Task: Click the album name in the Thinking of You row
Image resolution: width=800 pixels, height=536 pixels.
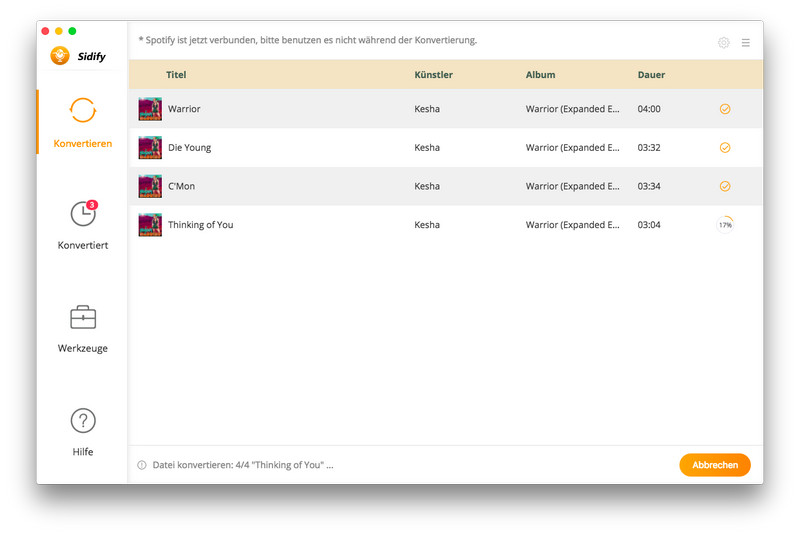Action: tap(572, 225)
